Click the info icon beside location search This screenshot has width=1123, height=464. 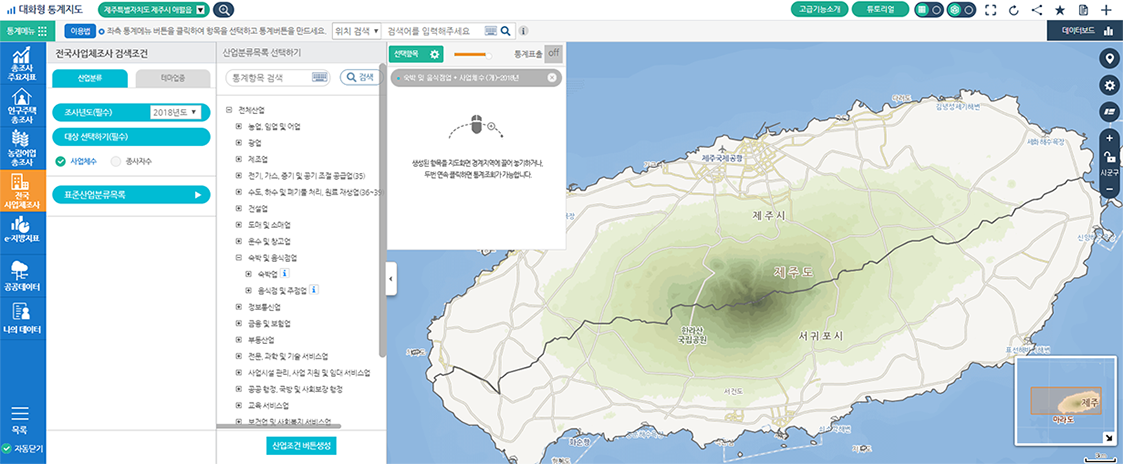tap(524, 32)
